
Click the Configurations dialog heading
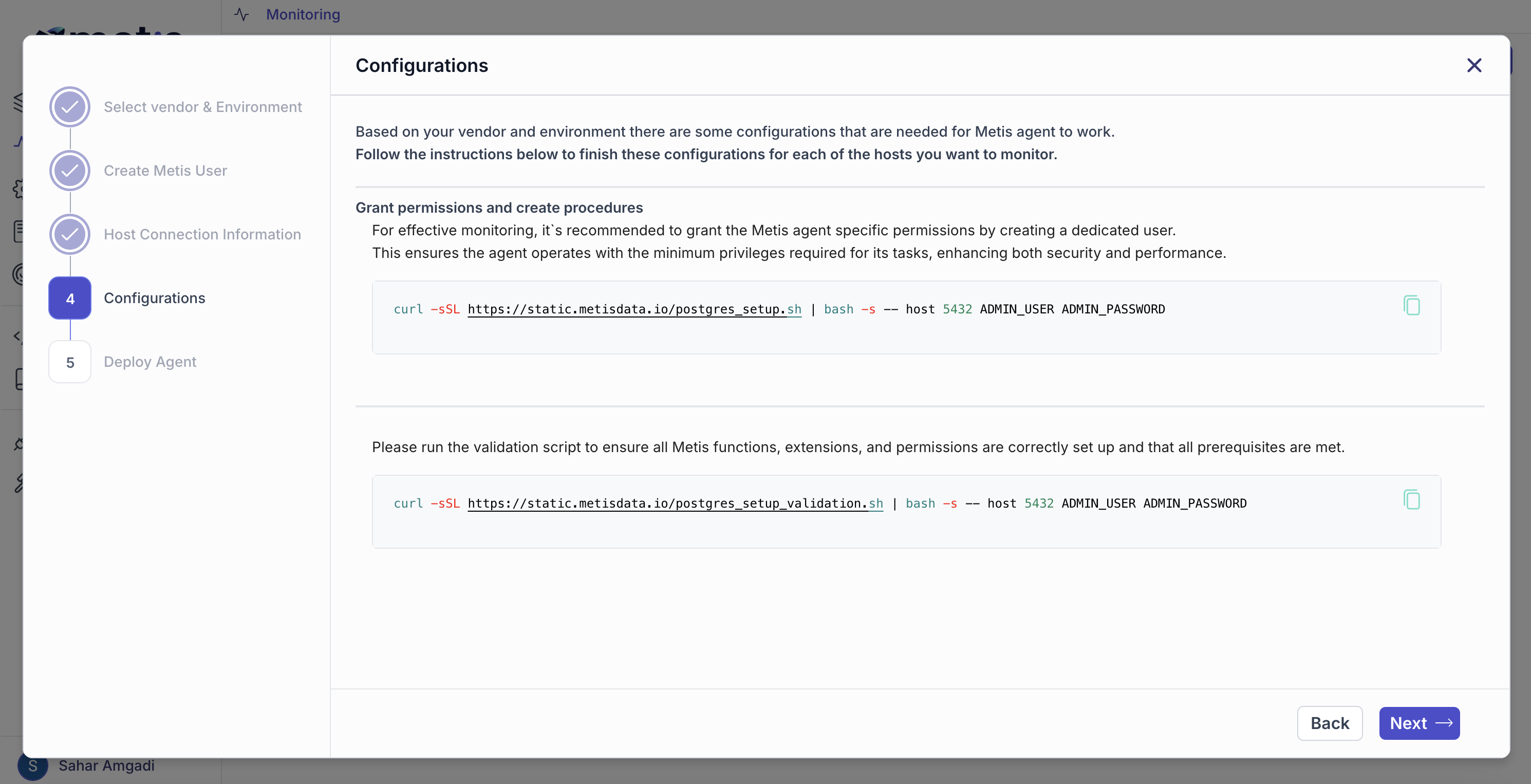click(421, 65)
